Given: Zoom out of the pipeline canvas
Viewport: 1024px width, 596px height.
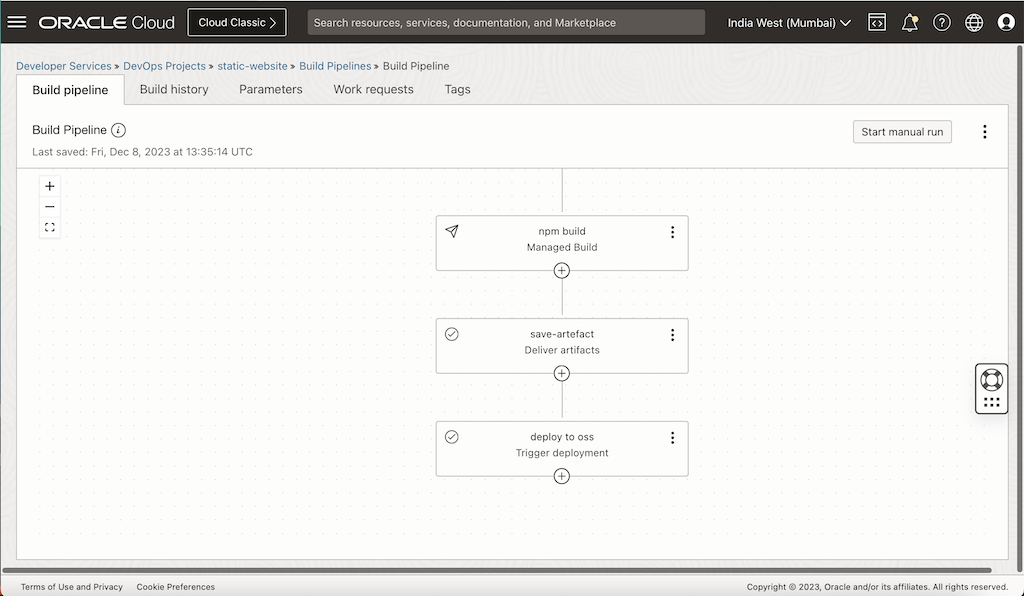Looking at the screenshot, I should (49, 206).
